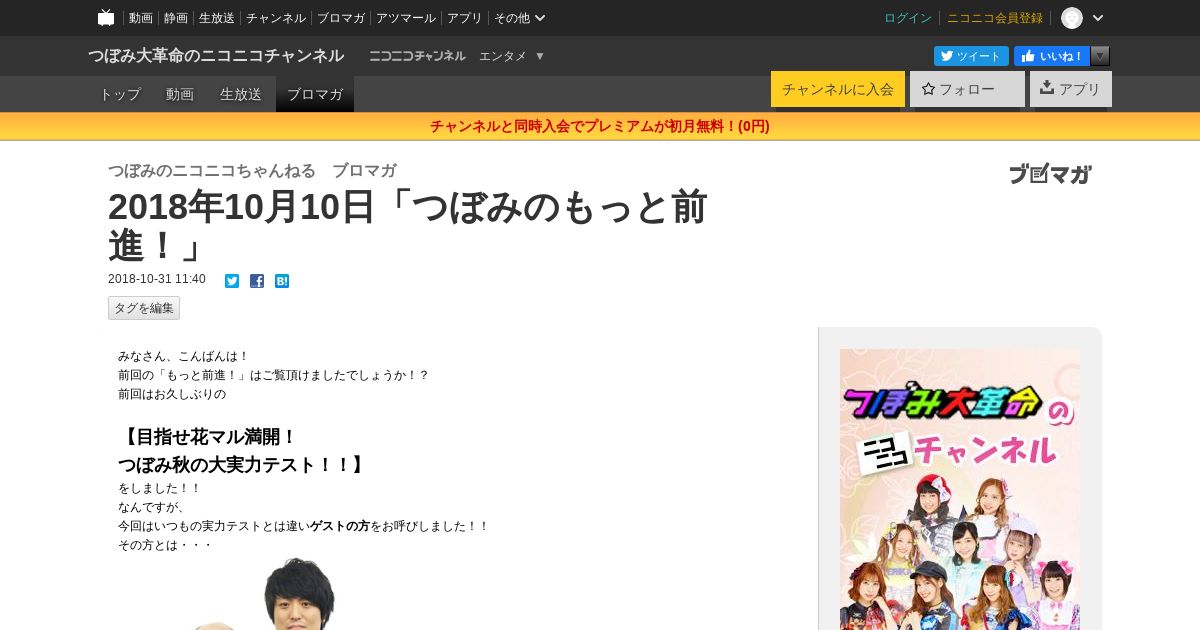1200x630 pixels.
Task: Open チャンネル in top navigation
Action: pyautogui.click(x=276, y=18)
